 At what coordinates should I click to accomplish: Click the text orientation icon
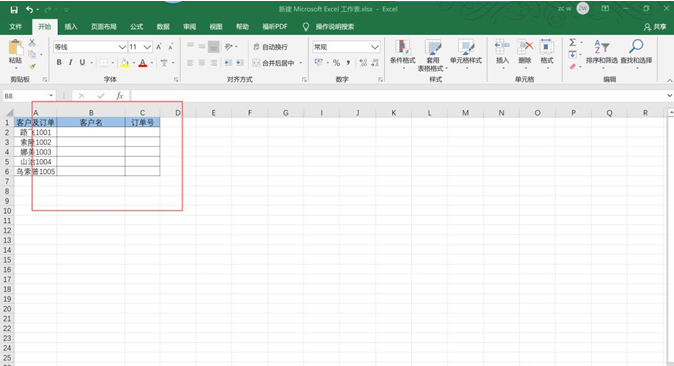pyautogui.click(x=229, y=46)
